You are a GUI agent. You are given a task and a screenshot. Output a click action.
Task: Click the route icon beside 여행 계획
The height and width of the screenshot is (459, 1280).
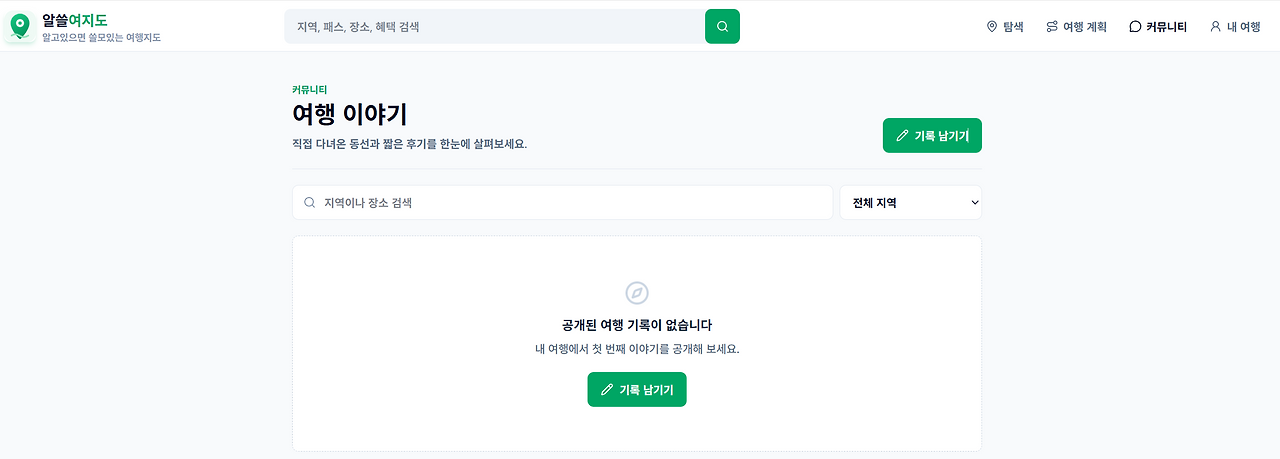pyautogui.click(x=1052, y=27)
